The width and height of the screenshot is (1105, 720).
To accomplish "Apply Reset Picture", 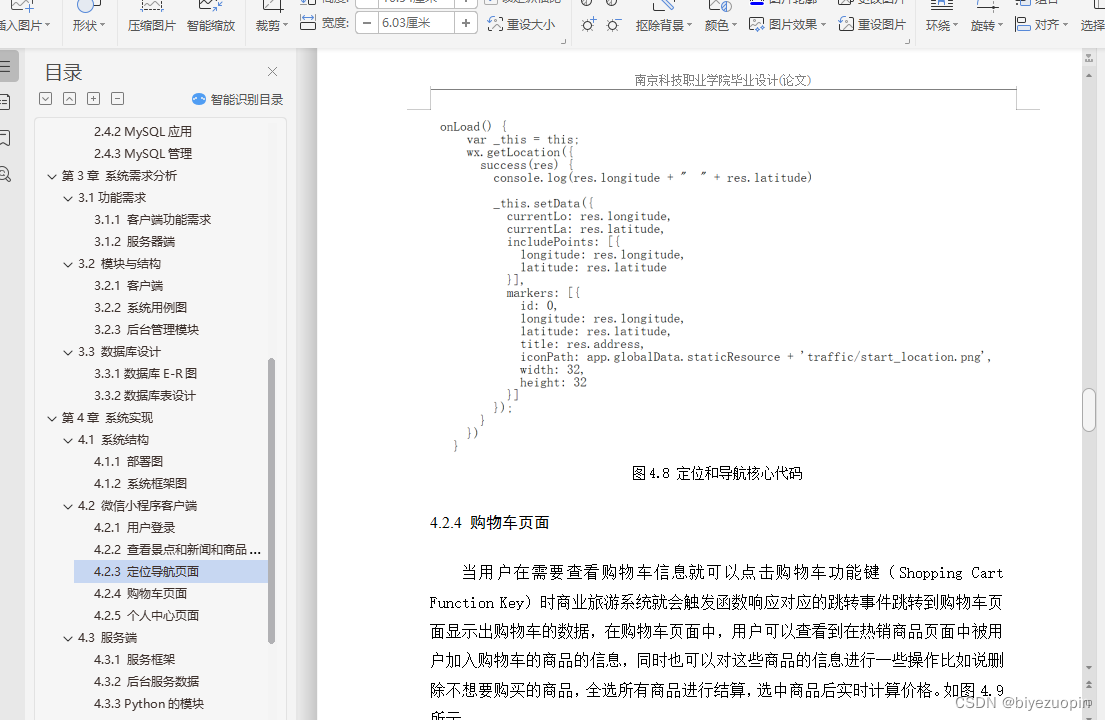I will point(880,24).
